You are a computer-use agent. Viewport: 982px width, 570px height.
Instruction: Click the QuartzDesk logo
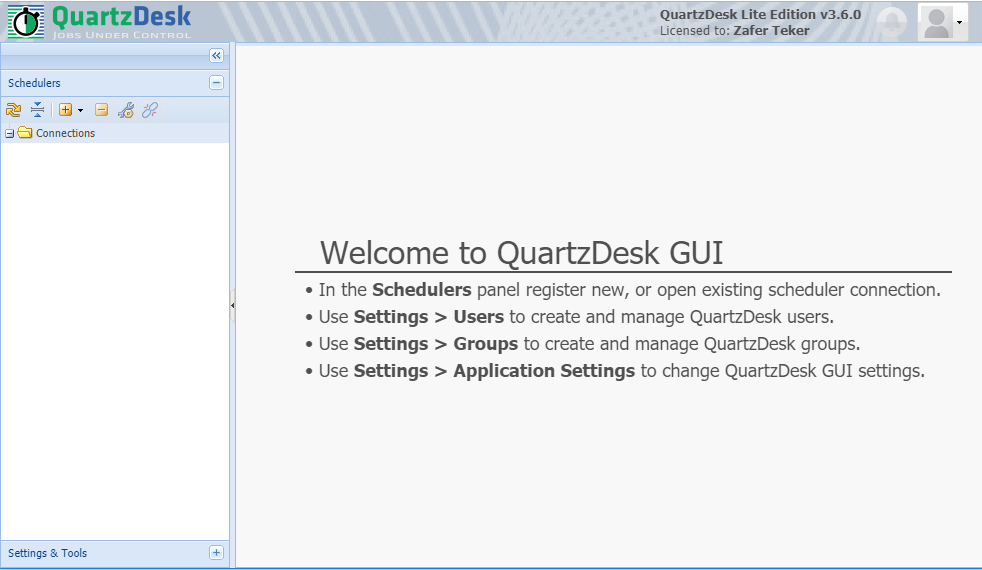[99, 22]
